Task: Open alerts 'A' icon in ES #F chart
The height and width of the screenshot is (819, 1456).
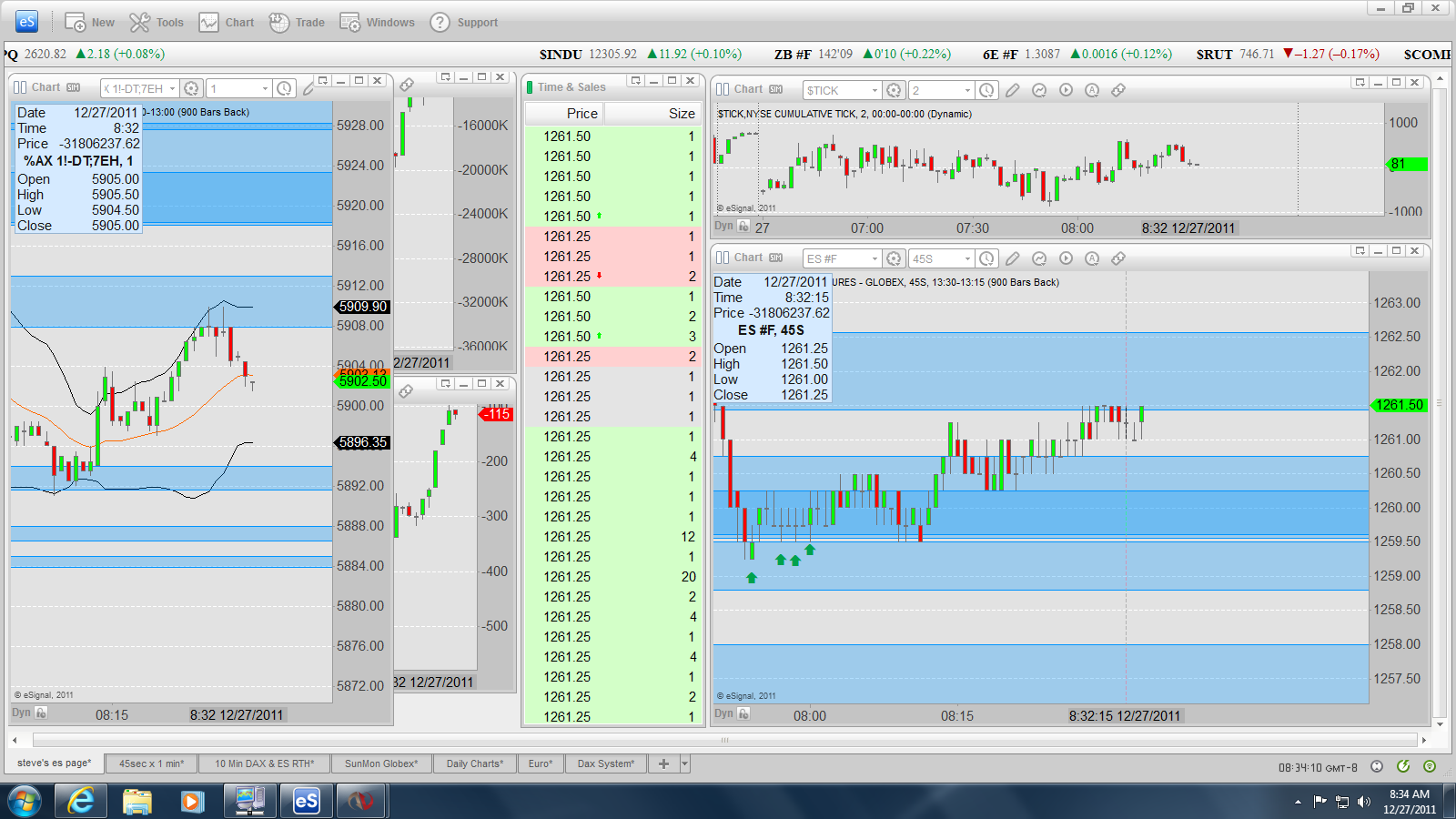Action: pyautogui.click(x=1092, y=258)
